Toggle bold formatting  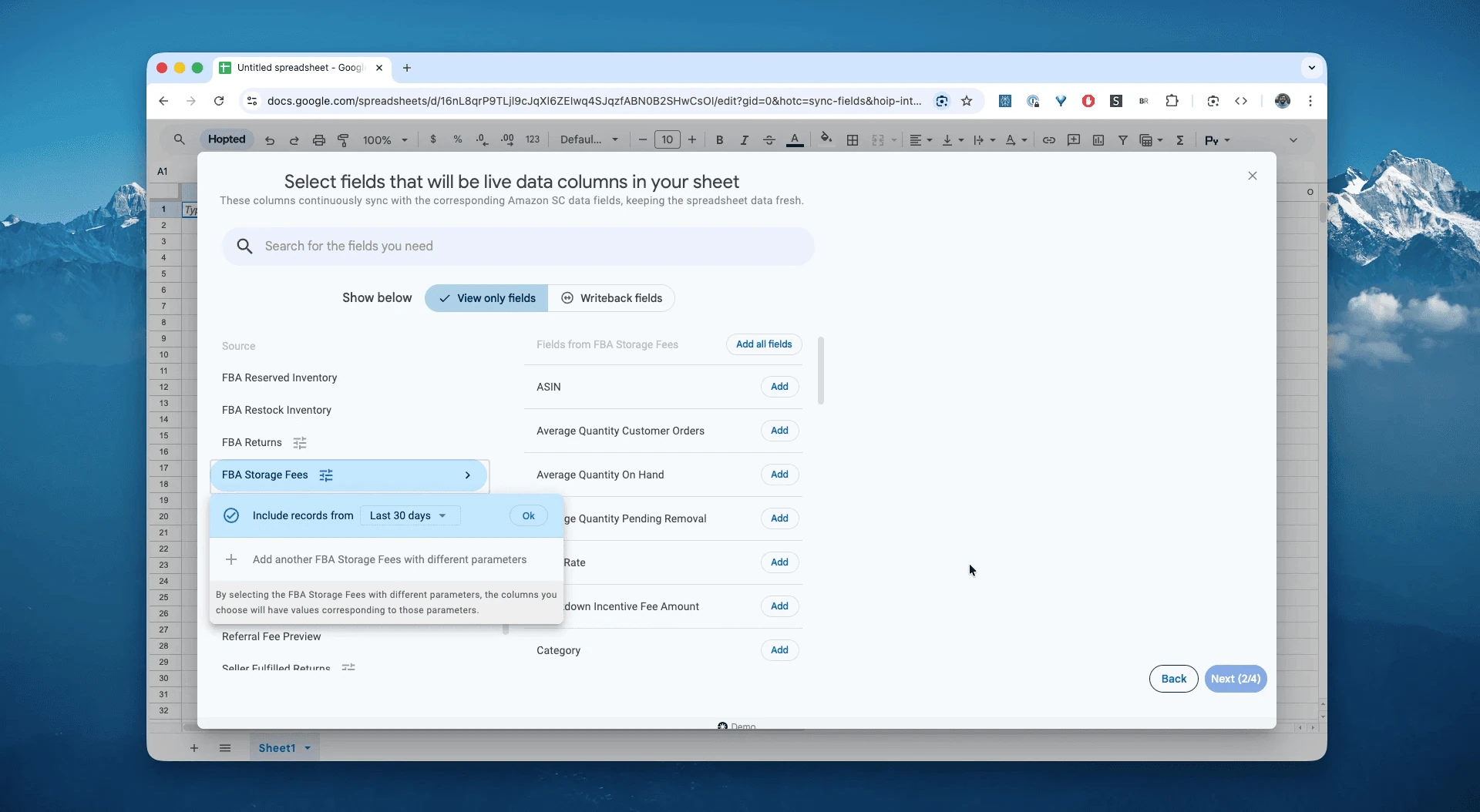point(719,139)
